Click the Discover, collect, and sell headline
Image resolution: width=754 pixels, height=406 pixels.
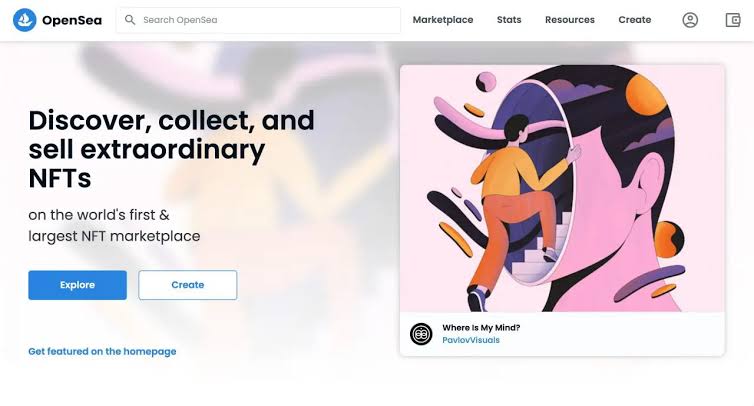[171, 149]
